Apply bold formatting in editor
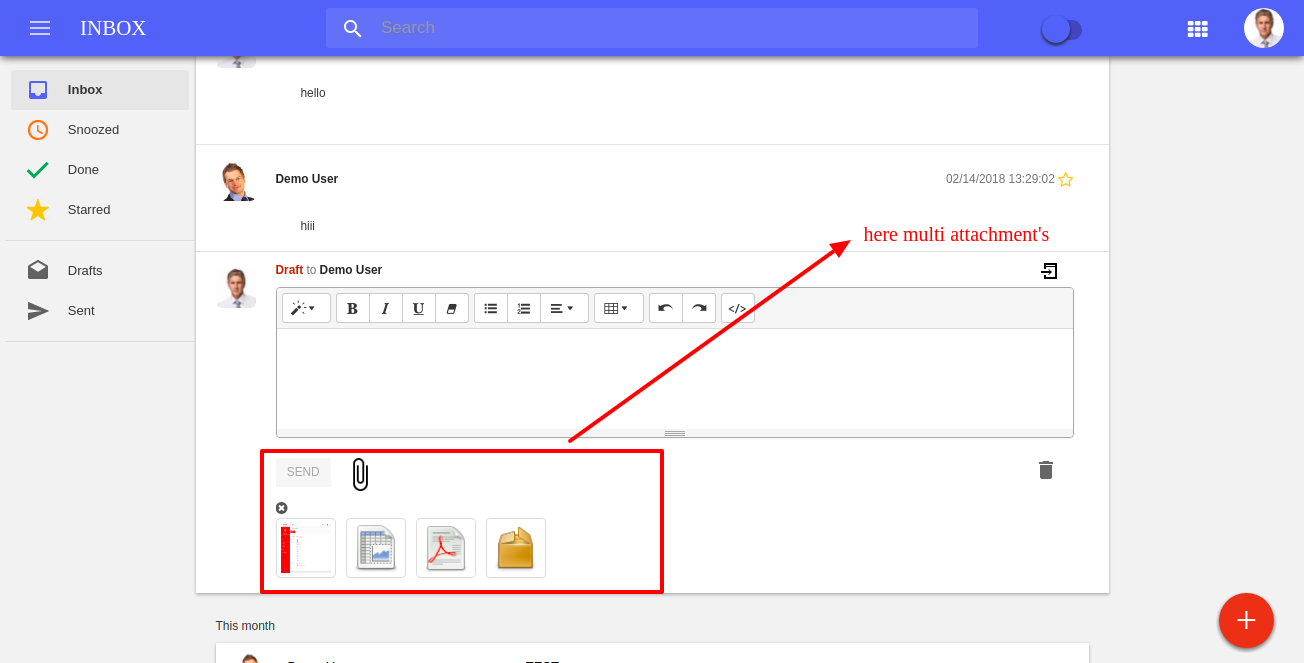This screenshot has width=1304, height=663. pyautogui.click(x=352, y=308)
